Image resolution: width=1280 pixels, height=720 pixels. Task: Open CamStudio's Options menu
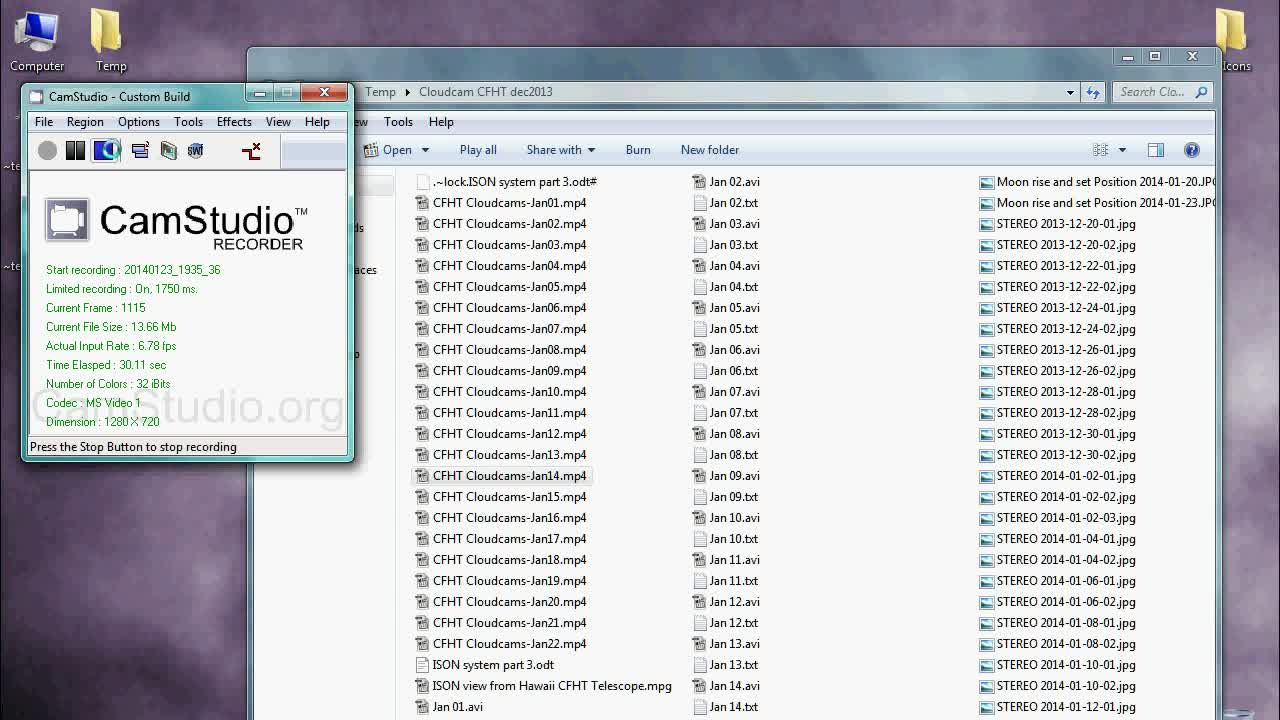(139, 122)
